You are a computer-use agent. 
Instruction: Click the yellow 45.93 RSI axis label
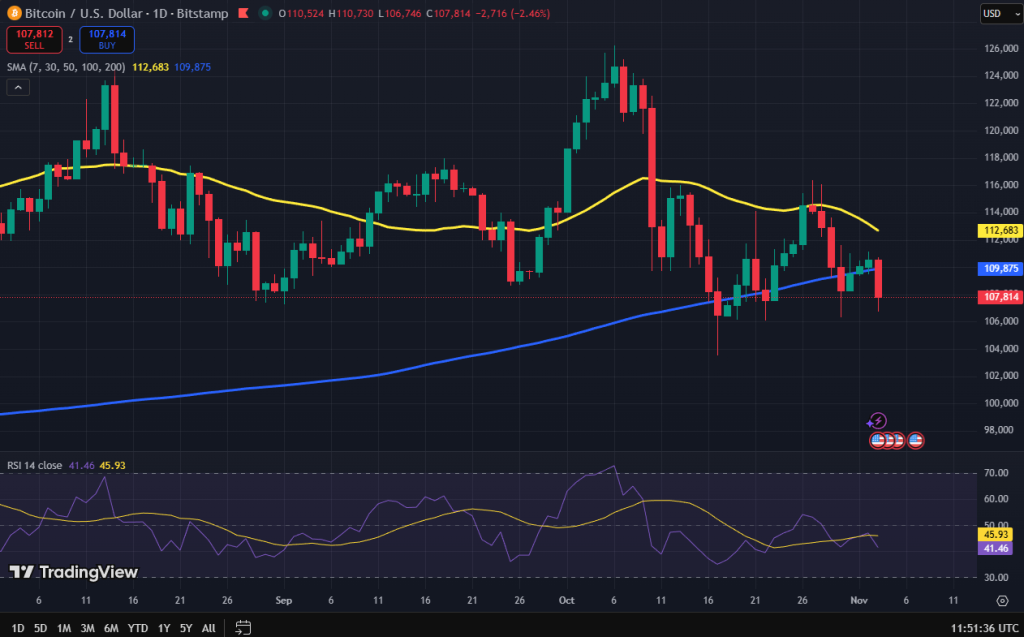coord(996,534)
